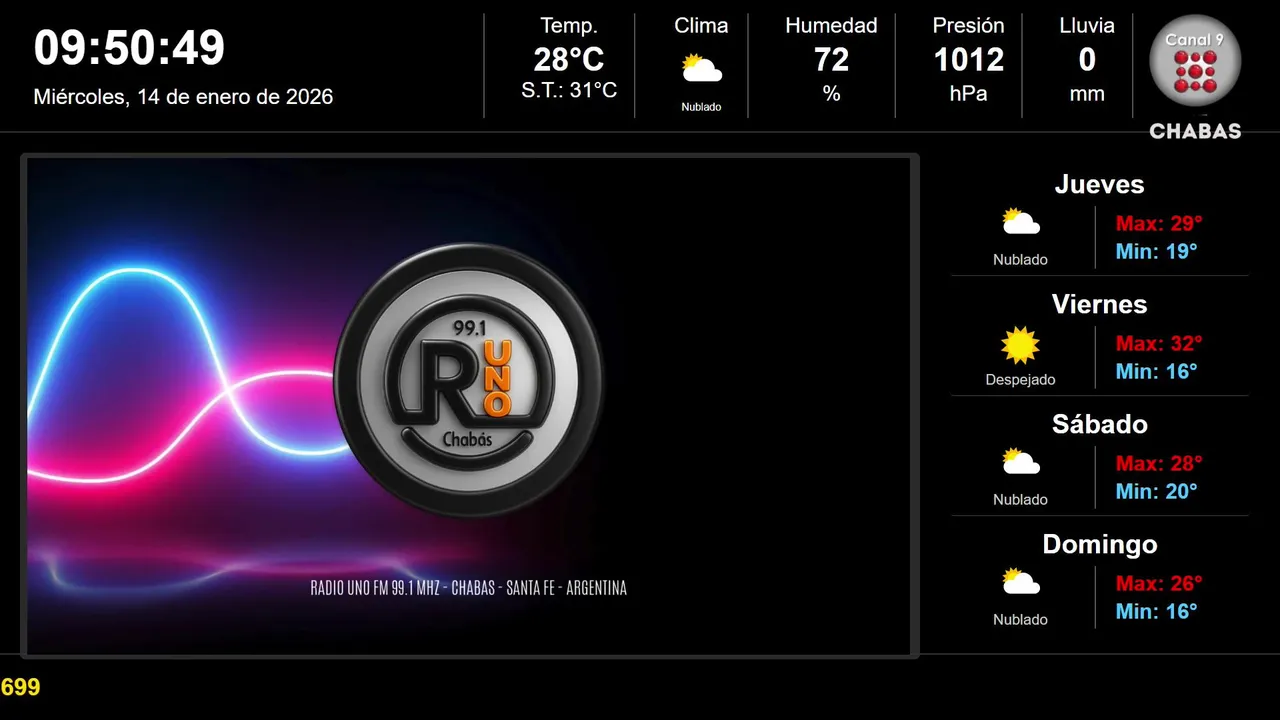
Task: Click the Sábado Min: 20° value
Action: 1156,491
